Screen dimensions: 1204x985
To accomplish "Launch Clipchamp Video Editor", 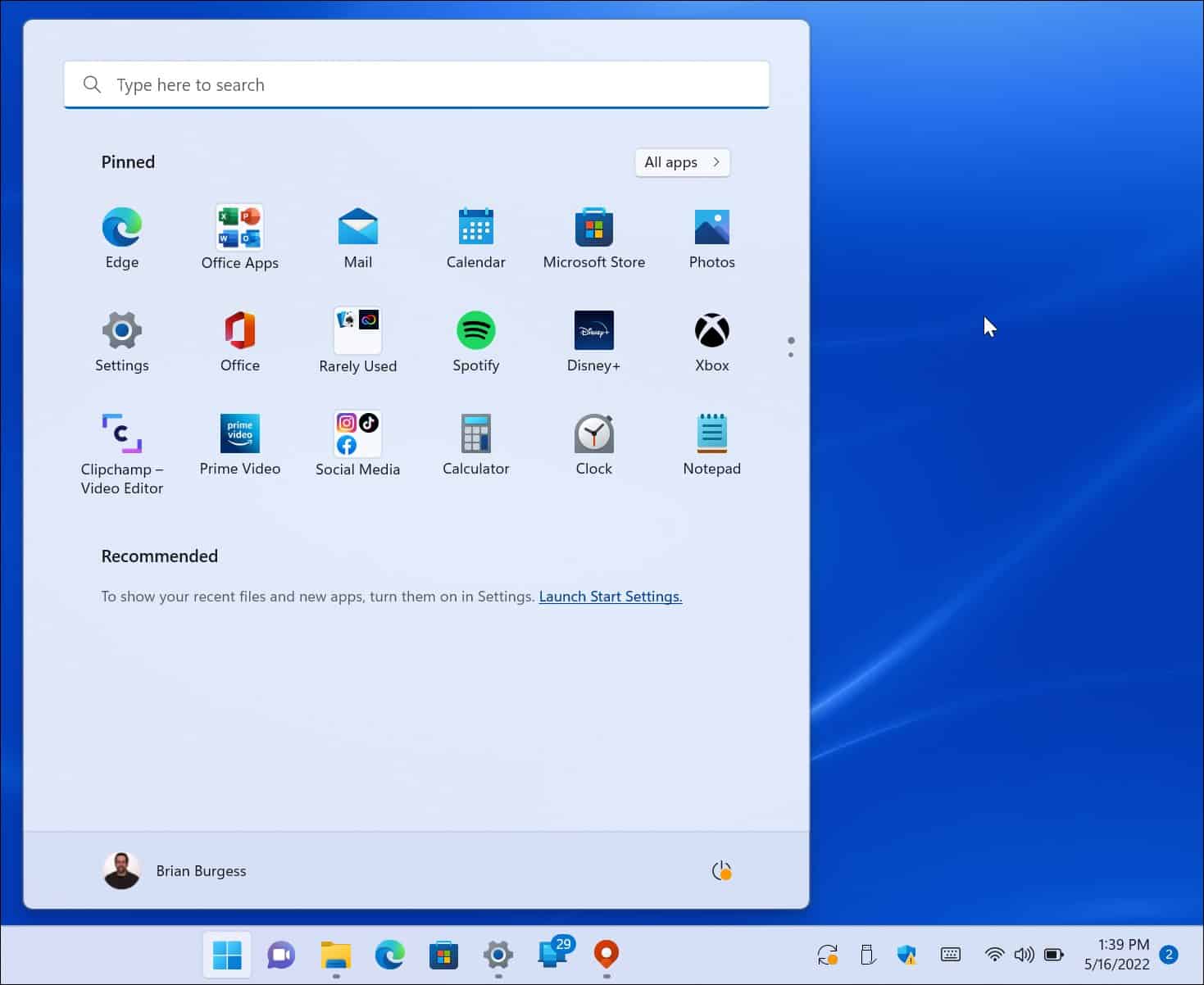I will [121, 433].
